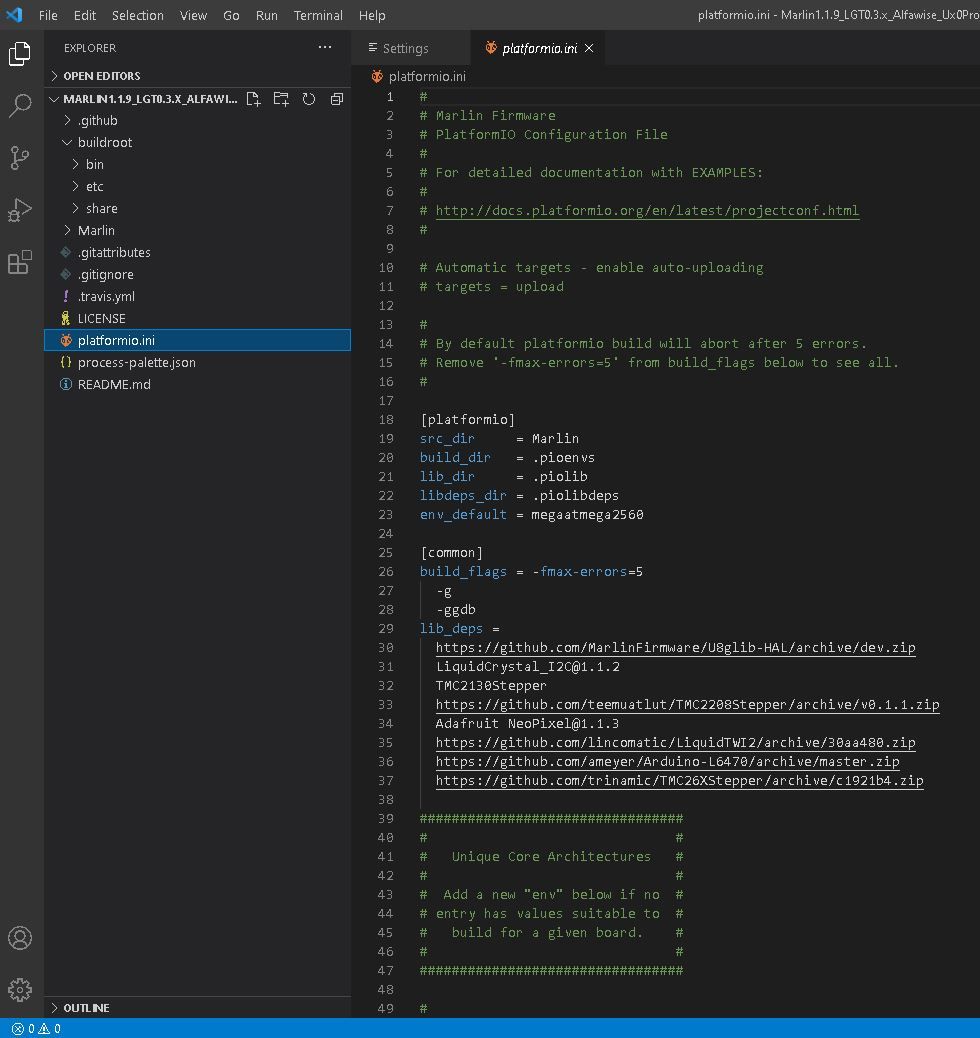
Task: Click the LICENSE file icon
Action: [x=66, y=318]
